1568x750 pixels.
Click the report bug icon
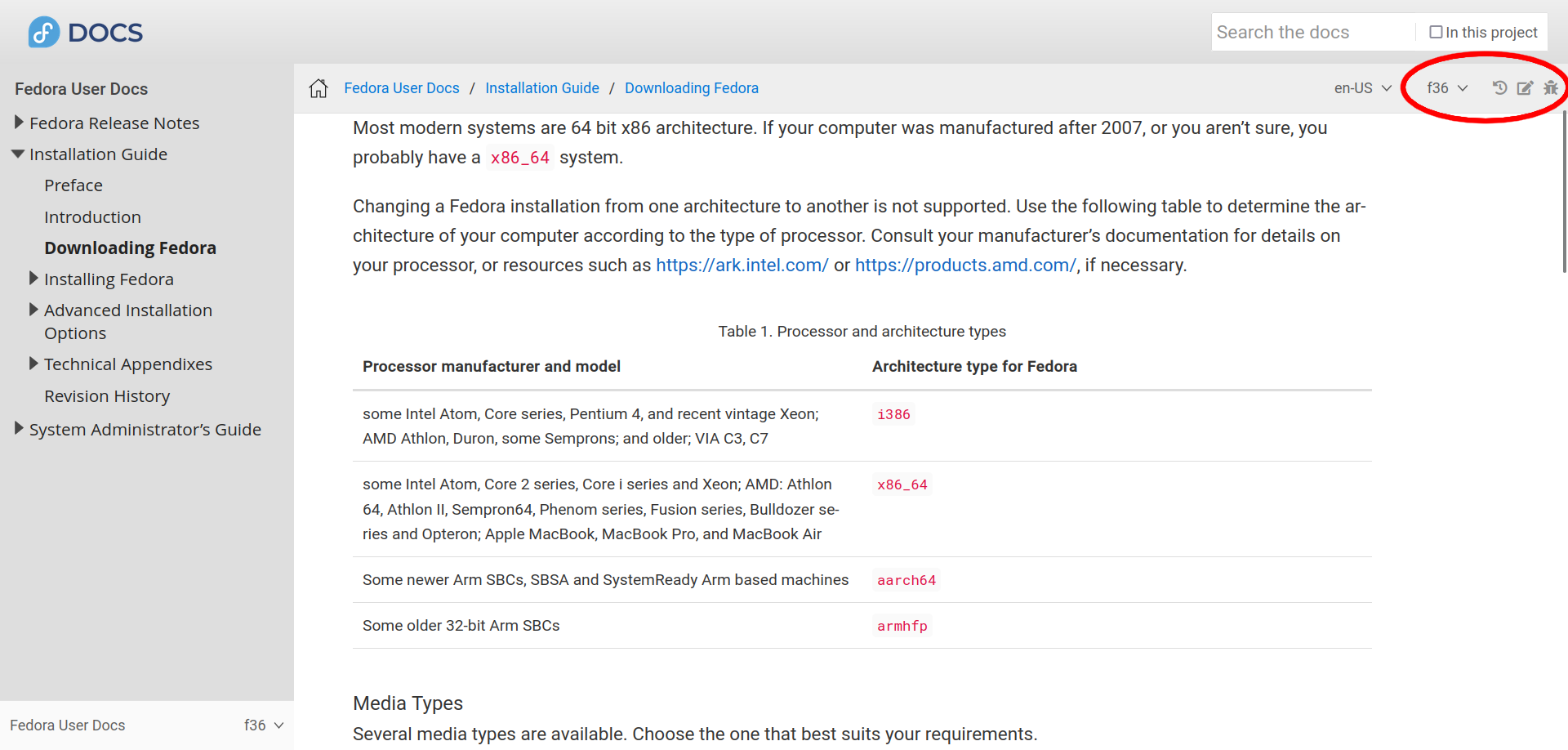pos(1551,87)
